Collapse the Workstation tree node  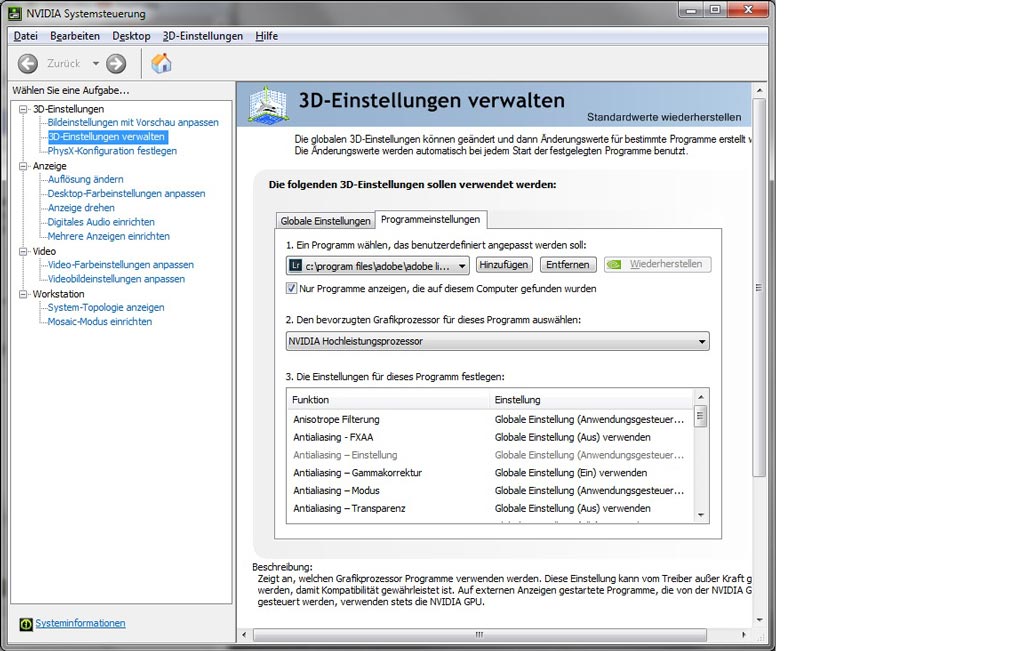point(24,294)
